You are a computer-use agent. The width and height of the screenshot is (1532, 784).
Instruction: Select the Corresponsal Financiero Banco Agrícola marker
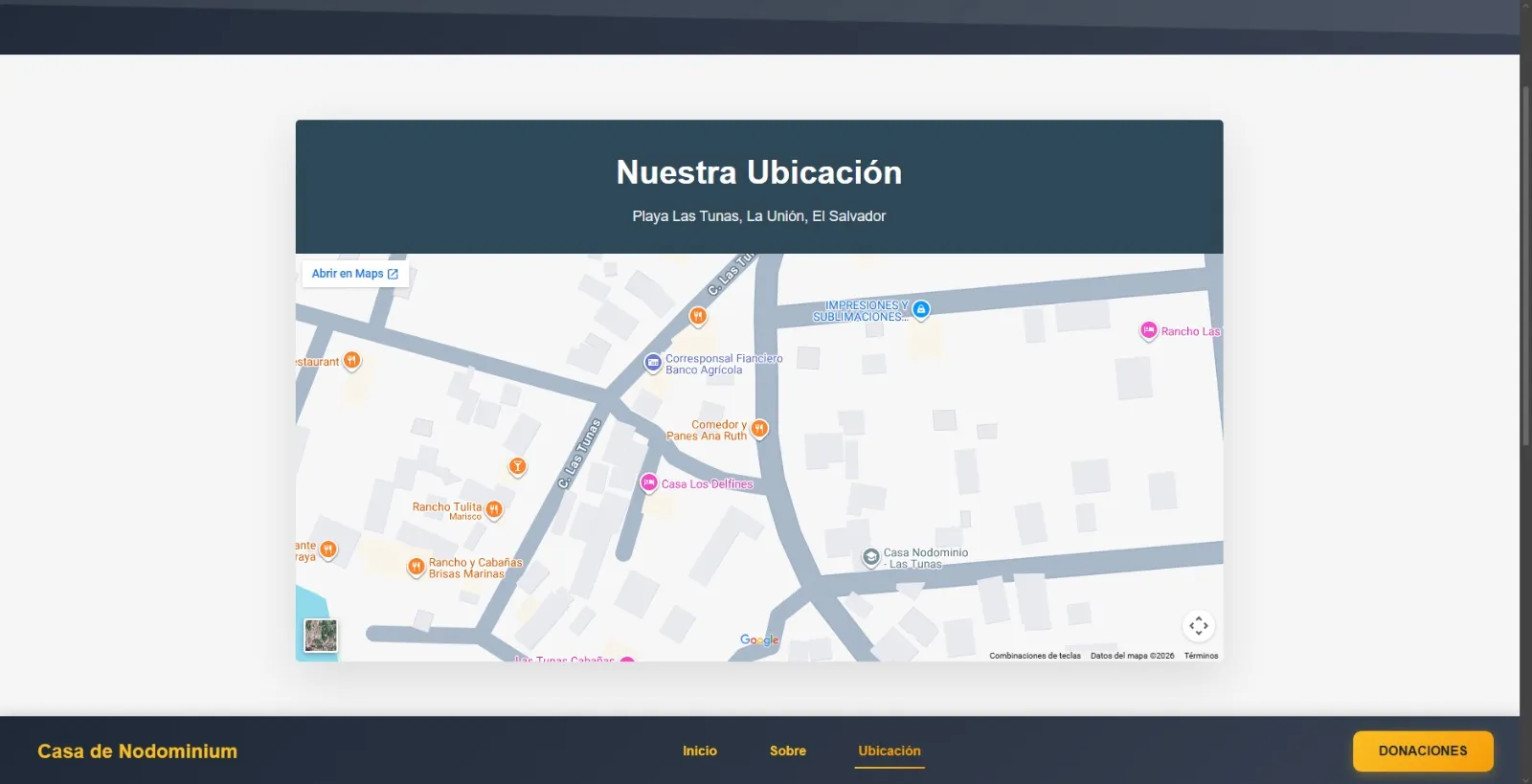click(653, 363)
